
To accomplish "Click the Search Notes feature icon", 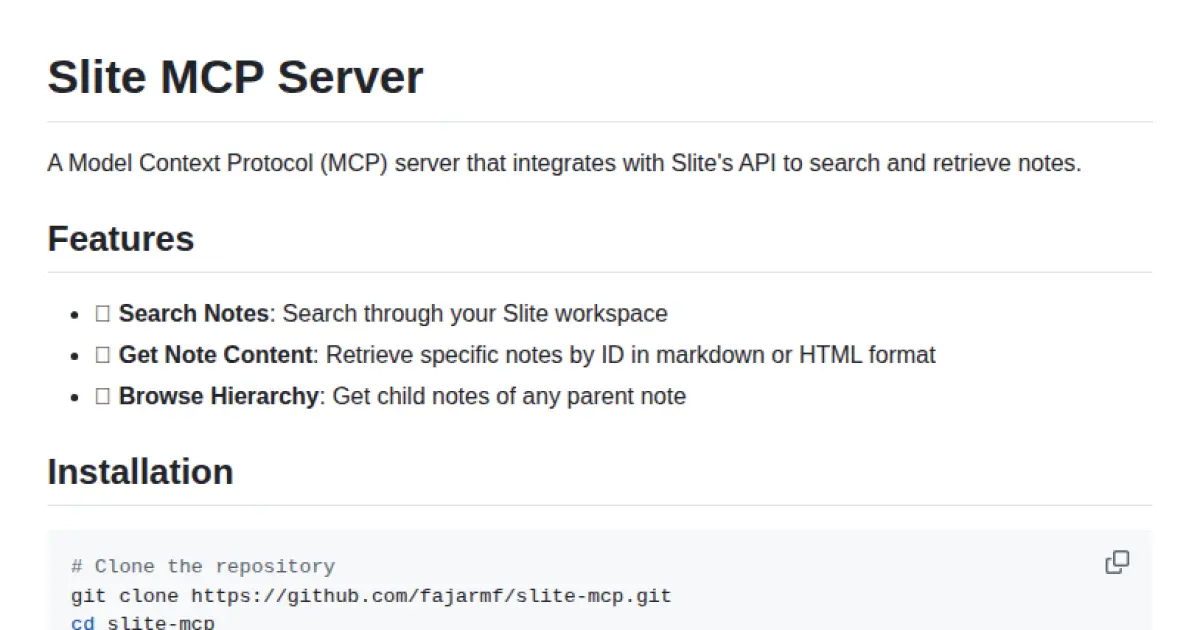I will 101,313.
